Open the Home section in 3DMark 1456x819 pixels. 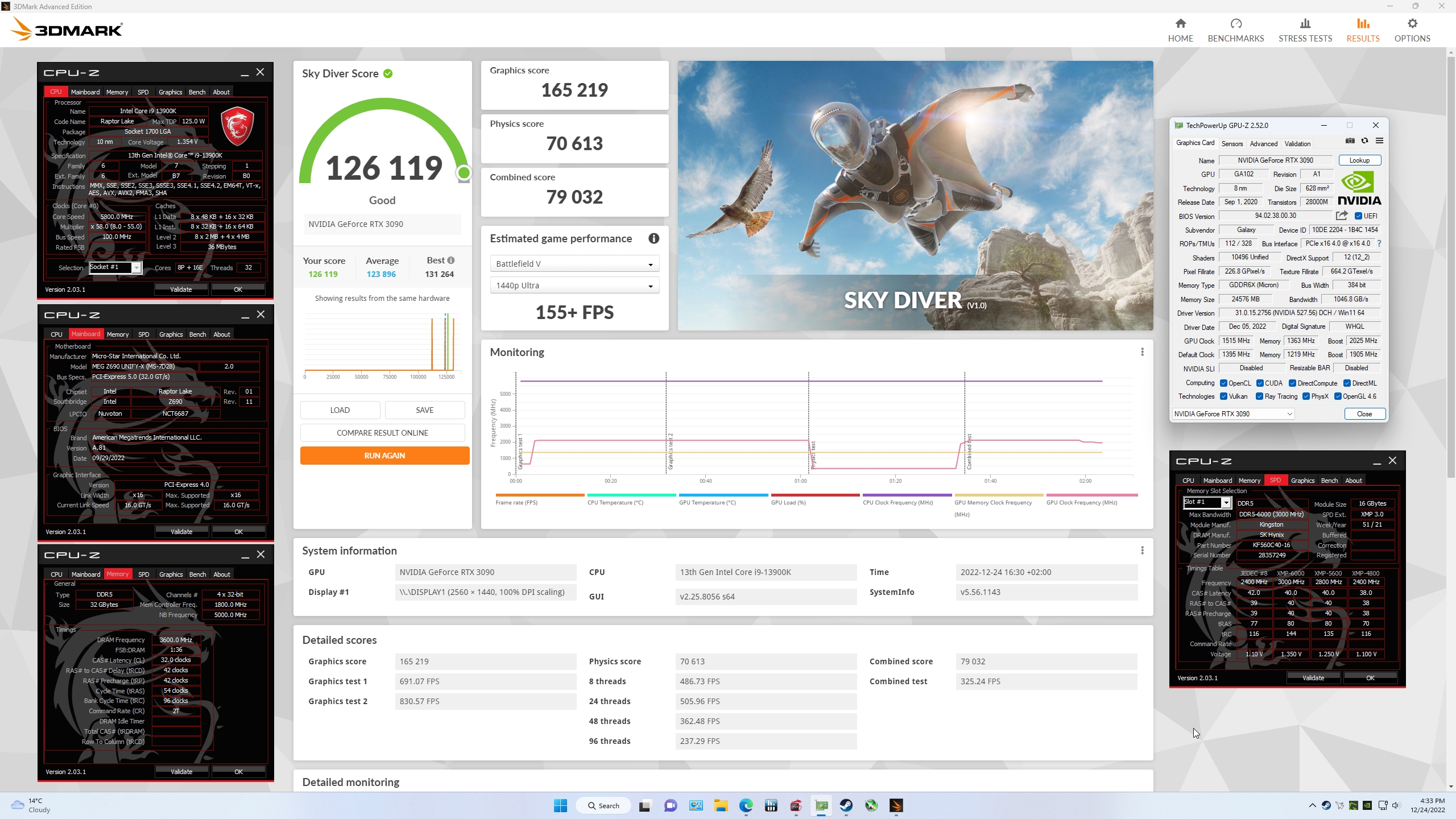[x=1180, y=30]
